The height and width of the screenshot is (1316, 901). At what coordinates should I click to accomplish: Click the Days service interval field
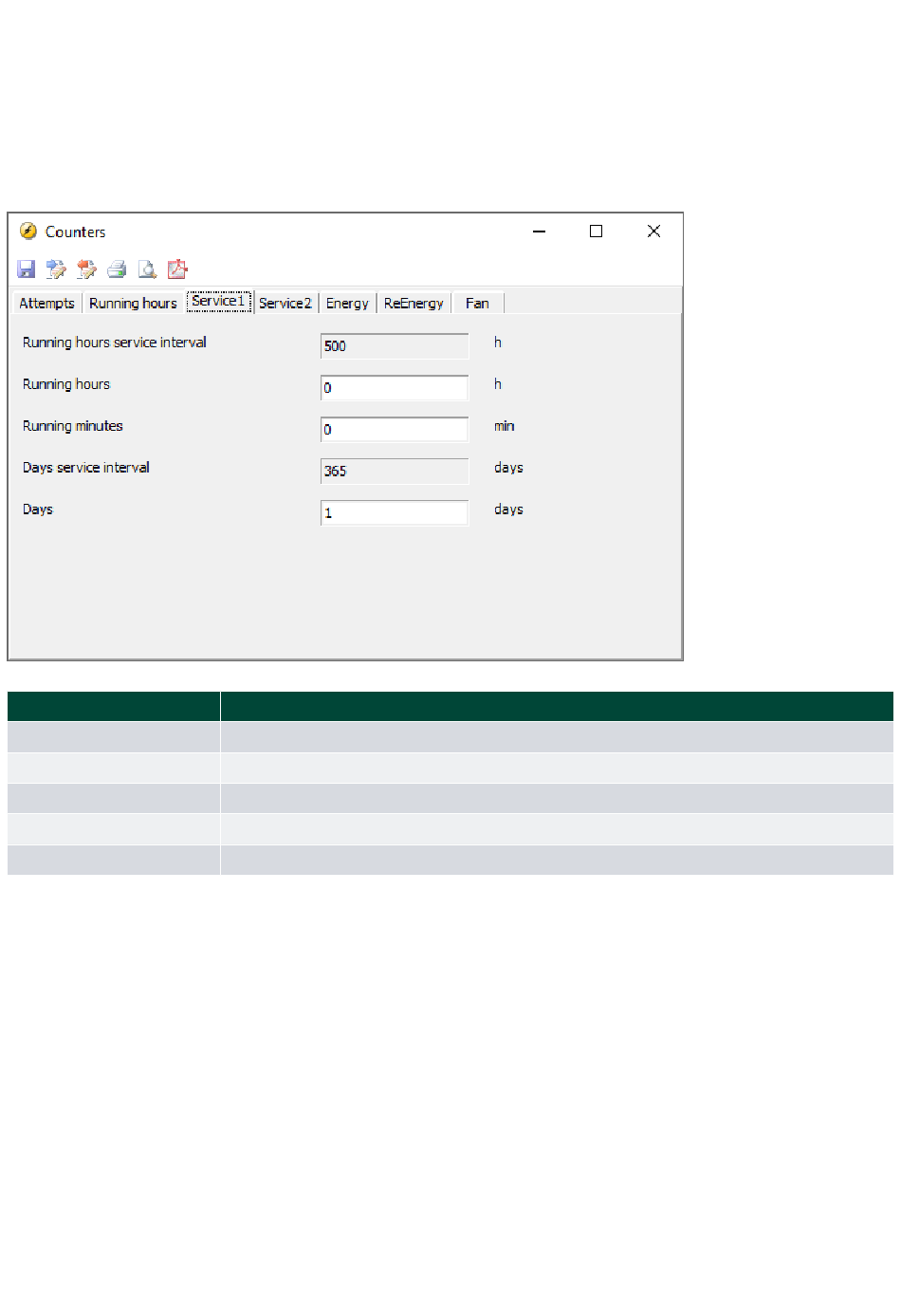pyautogui.click(x=394, y=472)
